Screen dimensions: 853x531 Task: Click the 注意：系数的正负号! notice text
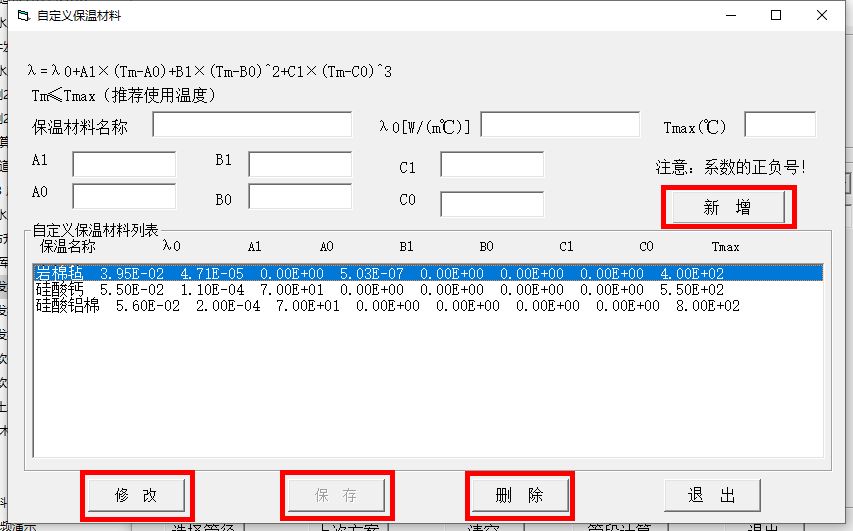[731, 167]
